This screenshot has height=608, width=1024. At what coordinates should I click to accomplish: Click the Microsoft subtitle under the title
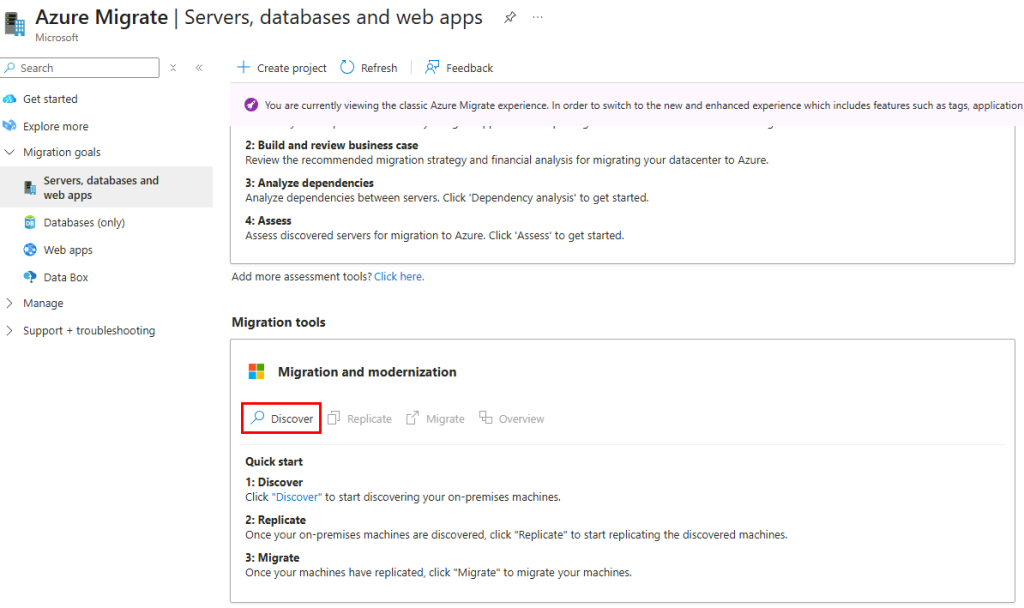57,37
